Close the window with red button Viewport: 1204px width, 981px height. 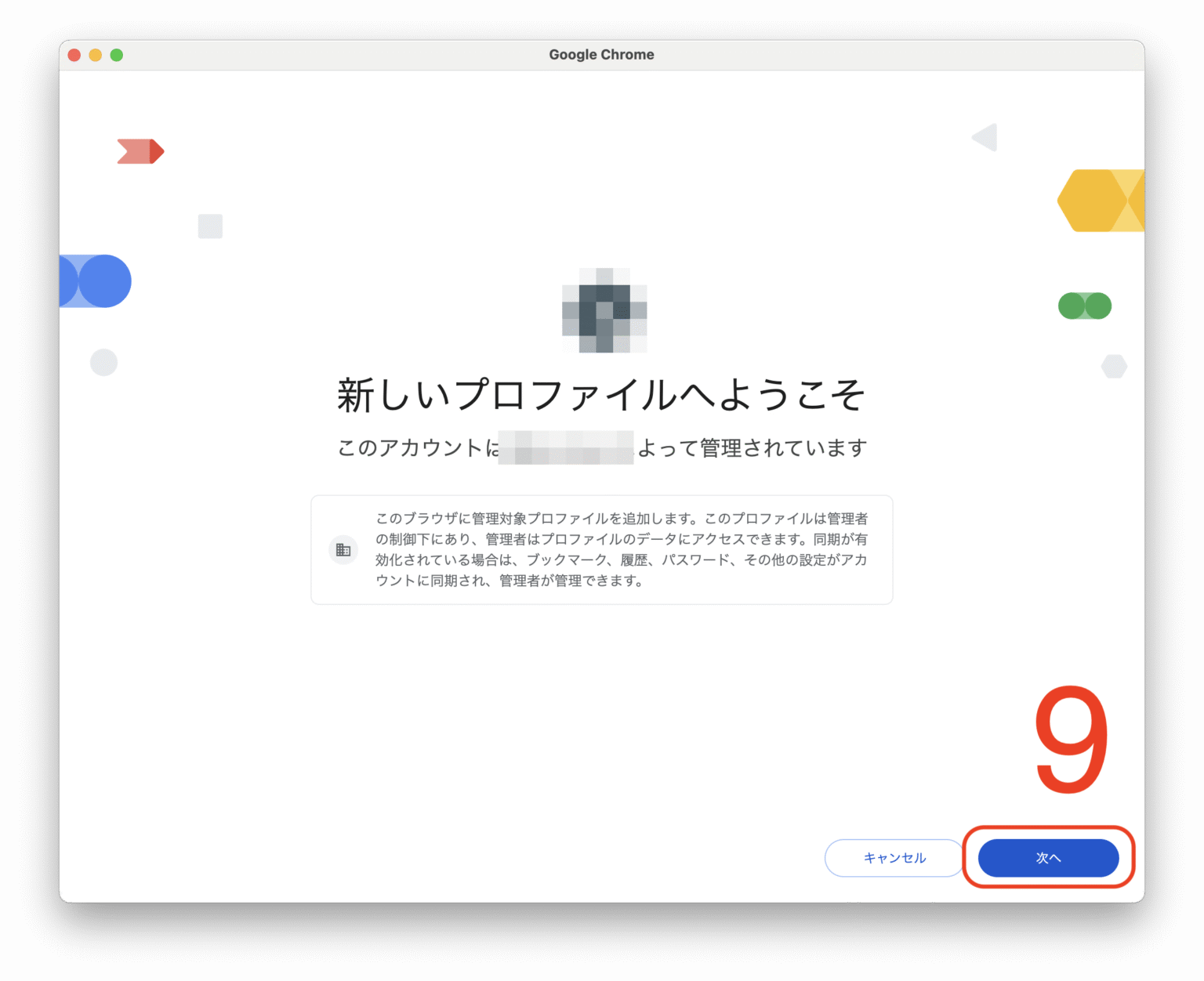(x=74, y=55)
